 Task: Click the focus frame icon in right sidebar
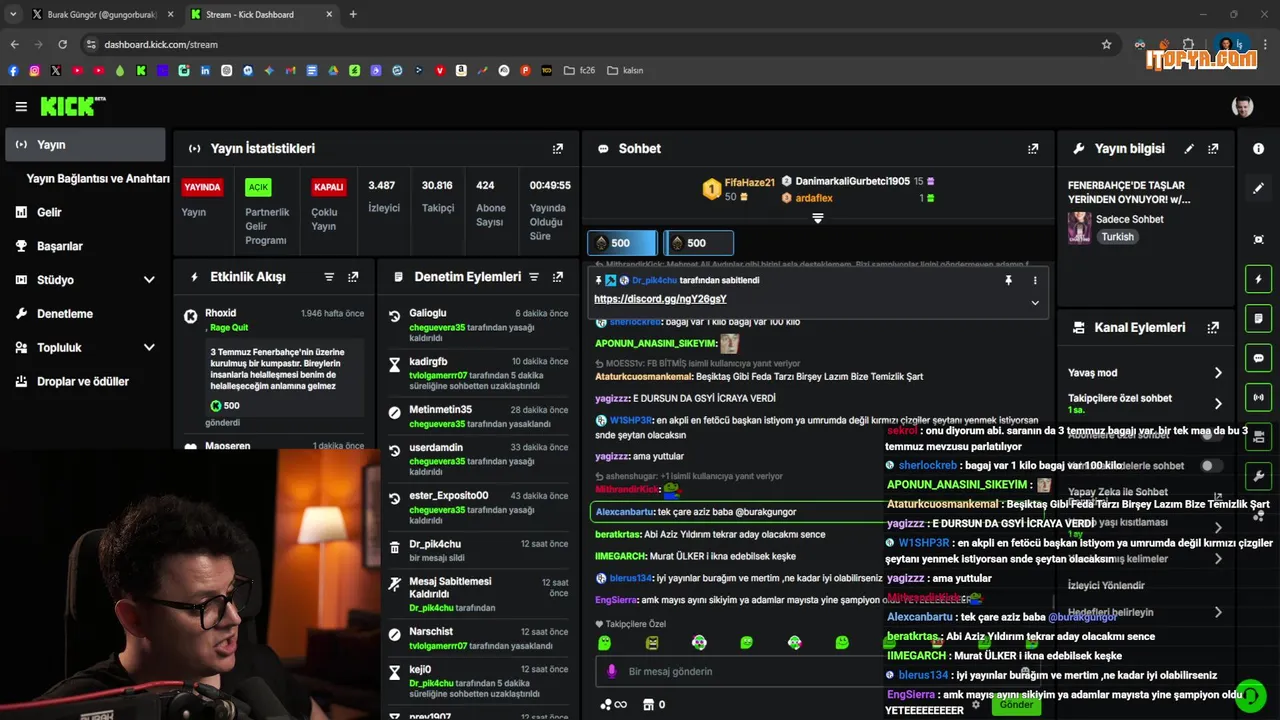coord(1258,240)
